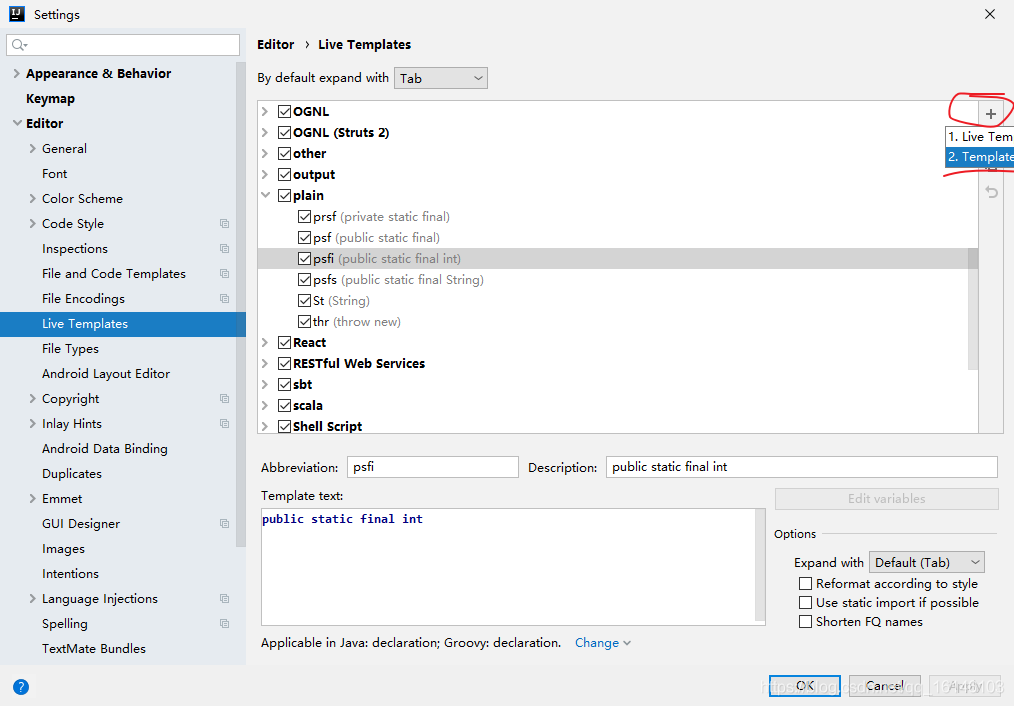
Task: Expand Appearance & Behavior section
Action: (x=16, y=74)
